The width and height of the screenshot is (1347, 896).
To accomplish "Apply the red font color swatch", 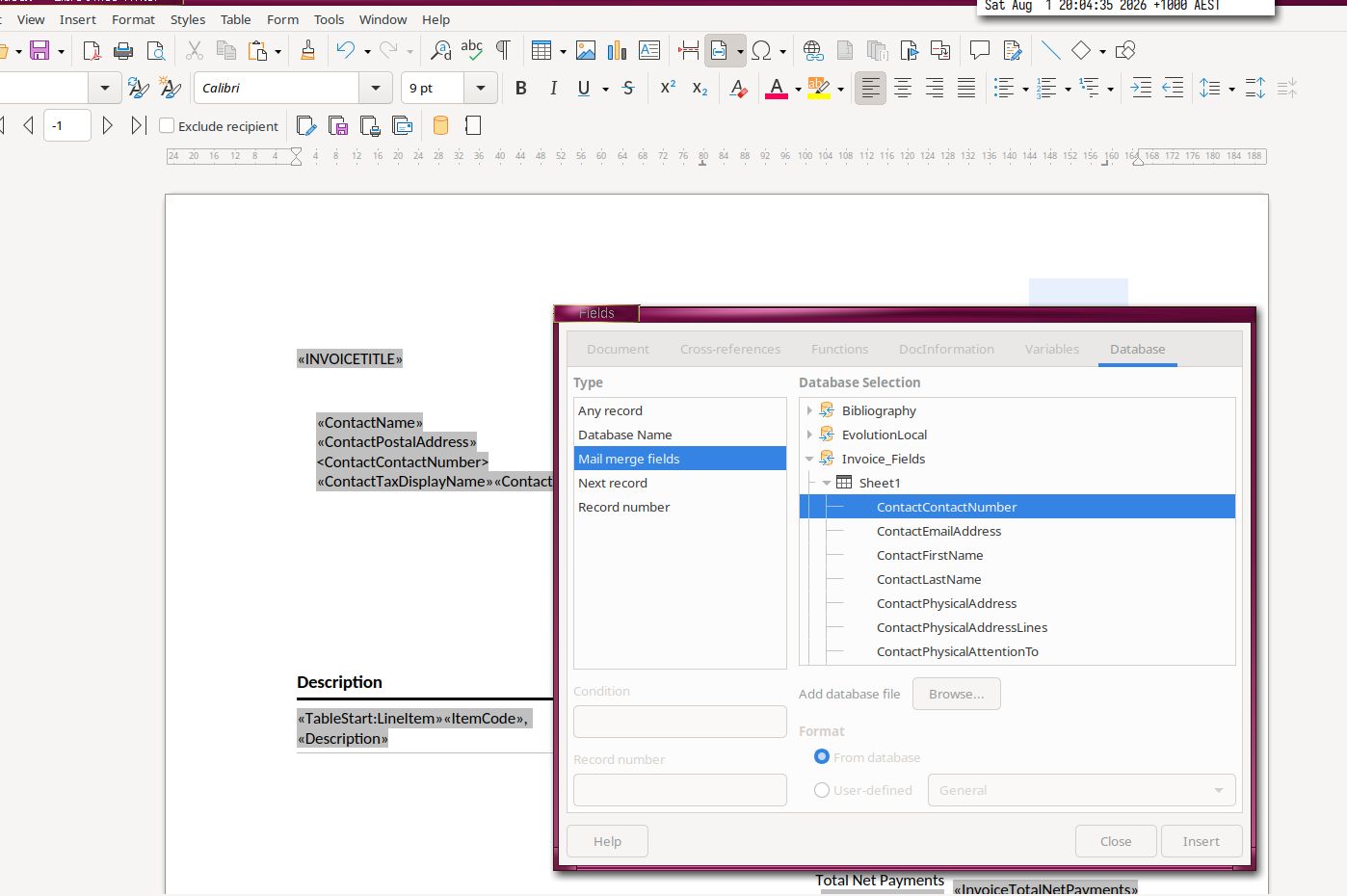I will [x=776, y=88].
